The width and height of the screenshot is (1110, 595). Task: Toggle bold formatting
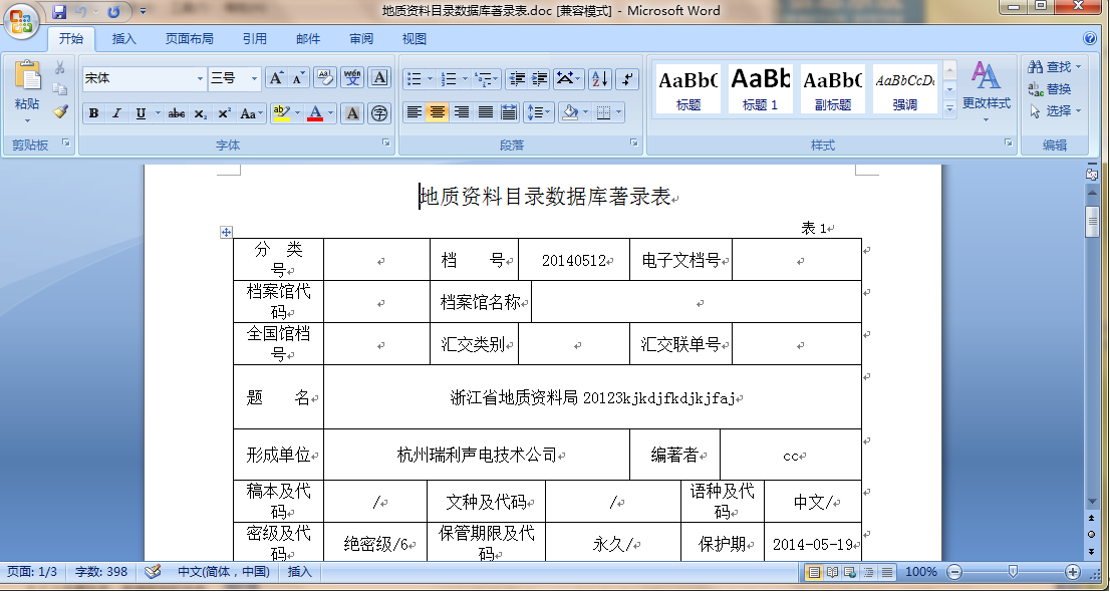point(93,113)
